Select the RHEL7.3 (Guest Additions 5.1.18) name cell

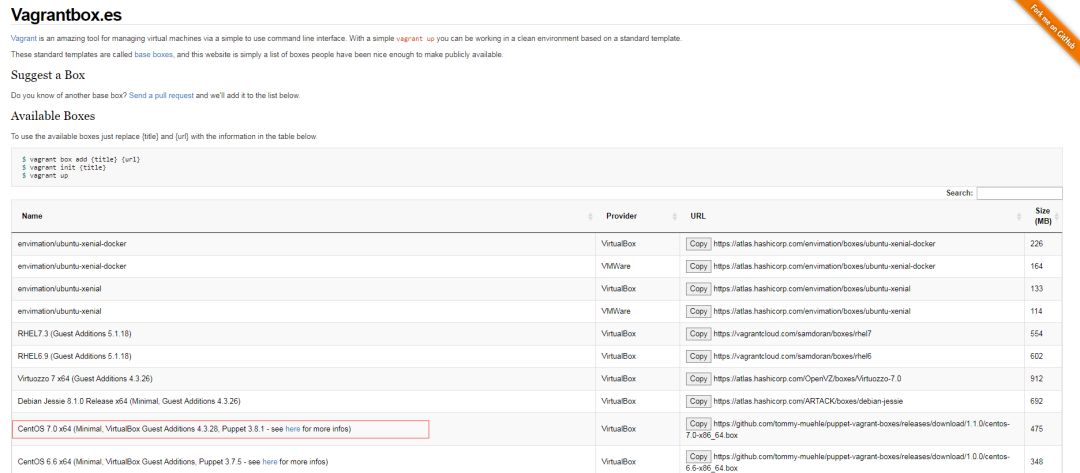pos(303,334)
